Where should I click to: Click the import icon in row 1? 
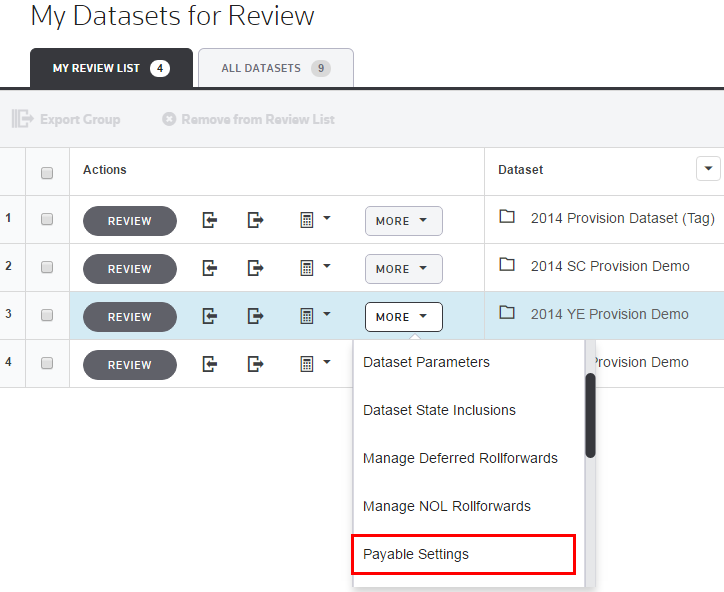210,220
